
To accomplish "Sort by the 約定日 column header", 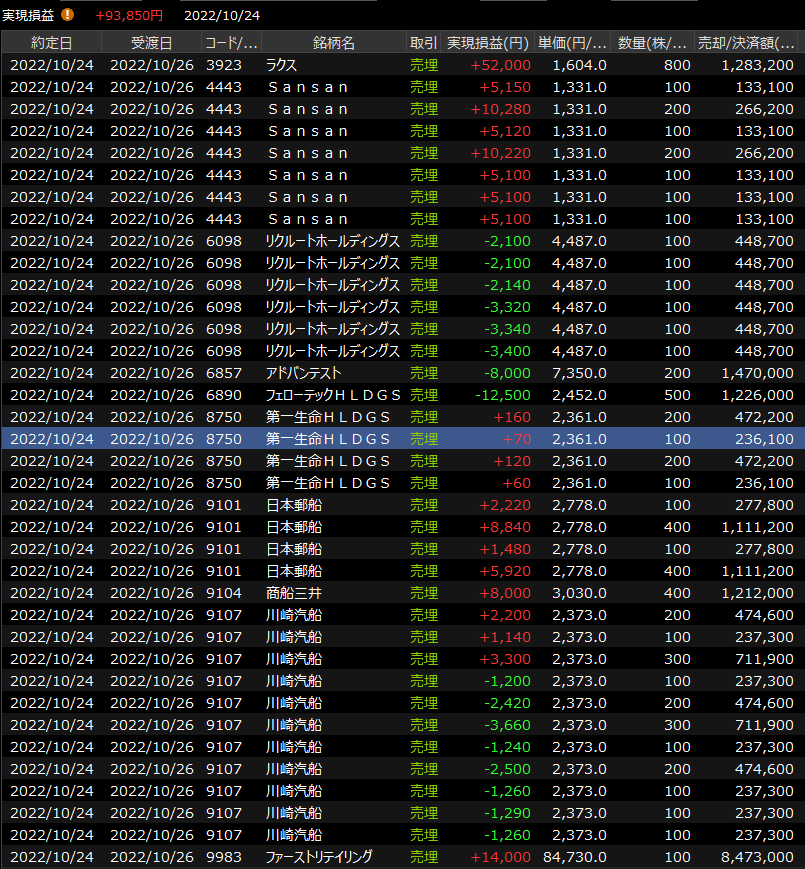I will tap(51, 43).
